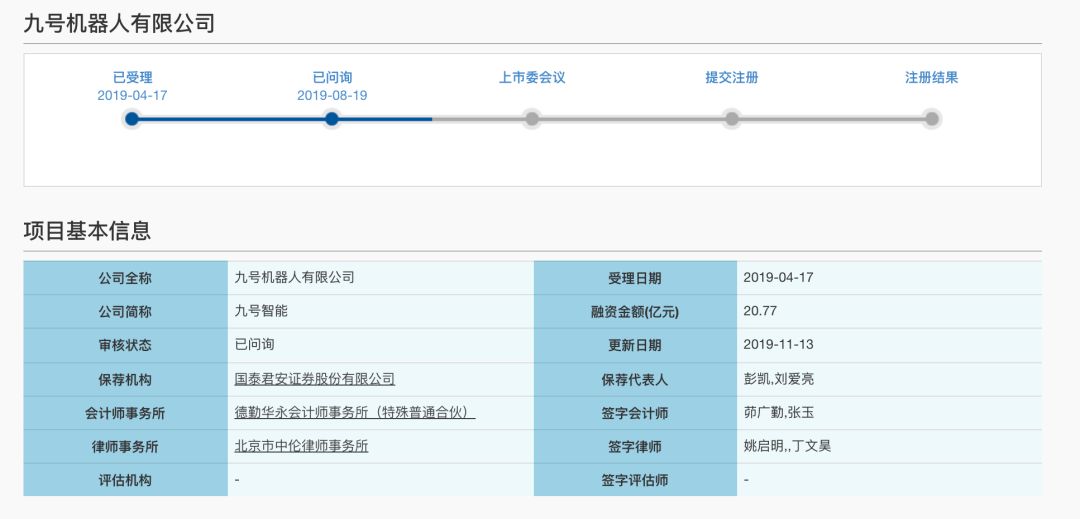Open the 北京市中伦律师事务所 law firm link

(x=301, y=446)
